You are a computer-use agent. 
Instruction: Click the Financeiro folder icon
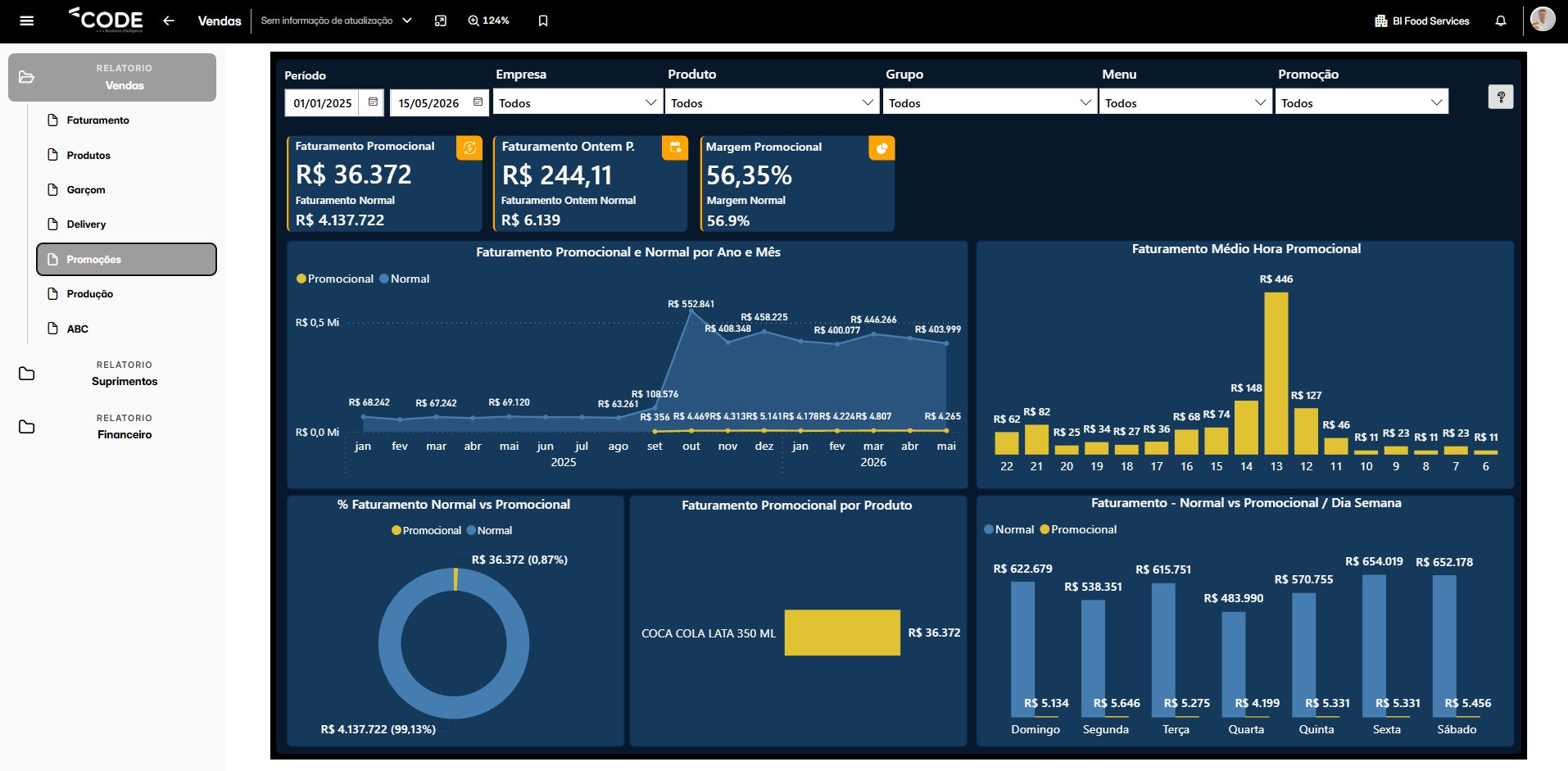[26, 427]
